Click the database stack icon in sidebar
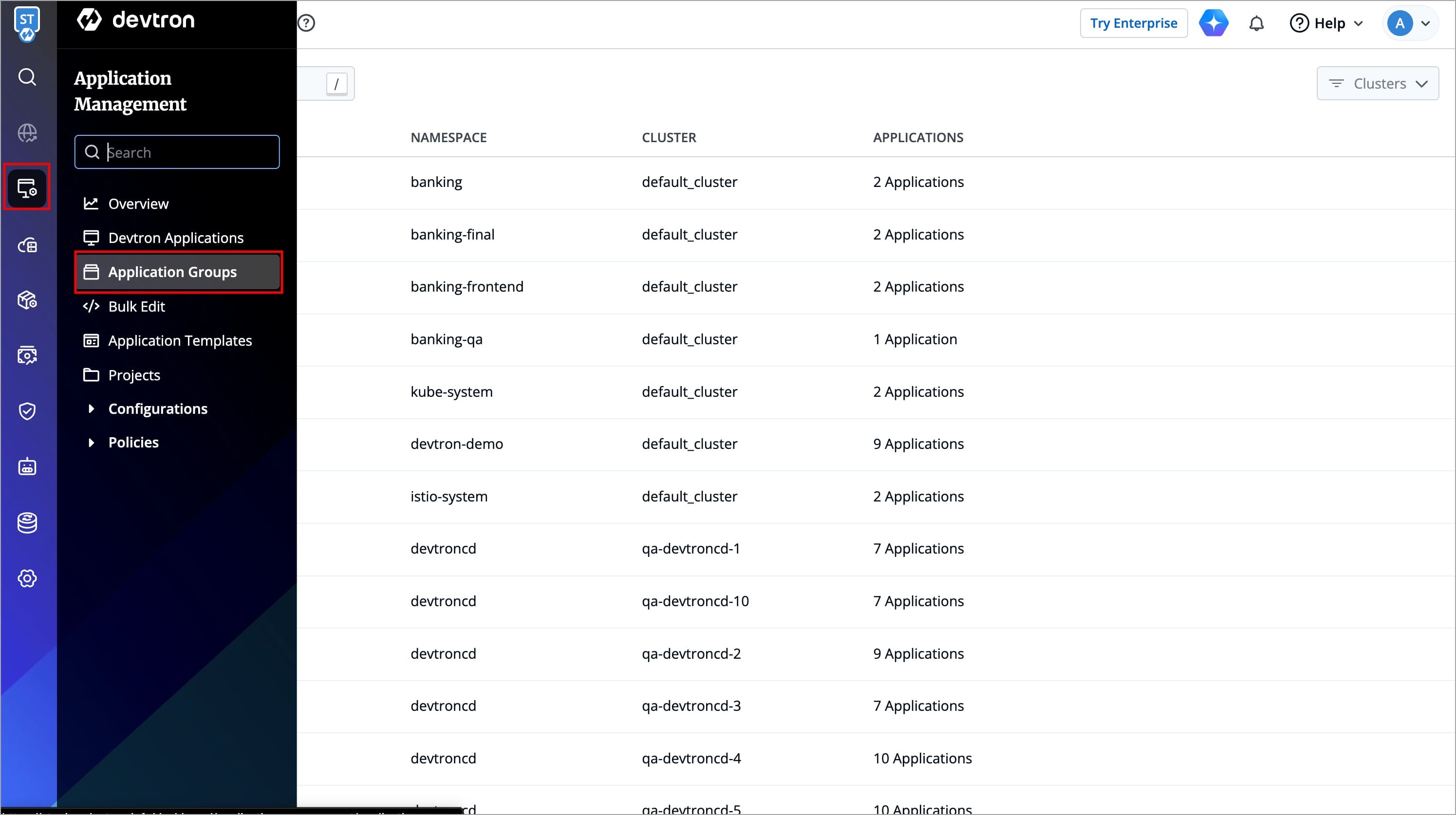 point(27,523)
